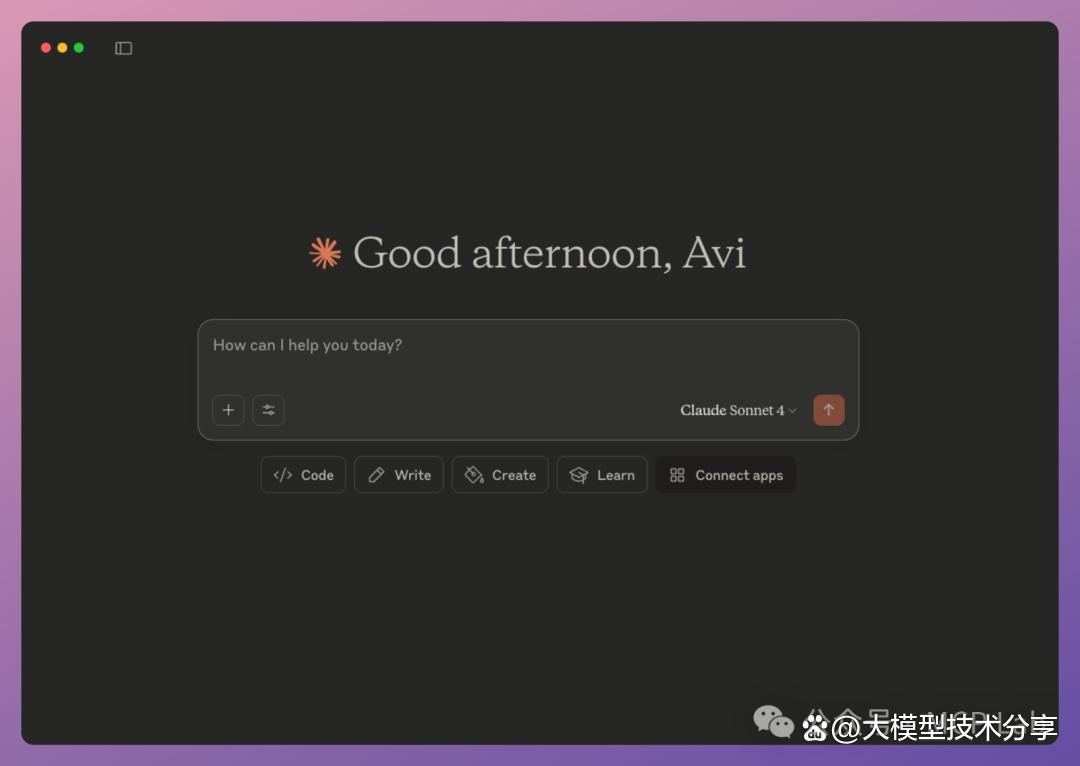Open the search and tools settings icon
The width and height of the screenshot is (1080, 766).
pyautogui.click(x=269, y=410)
